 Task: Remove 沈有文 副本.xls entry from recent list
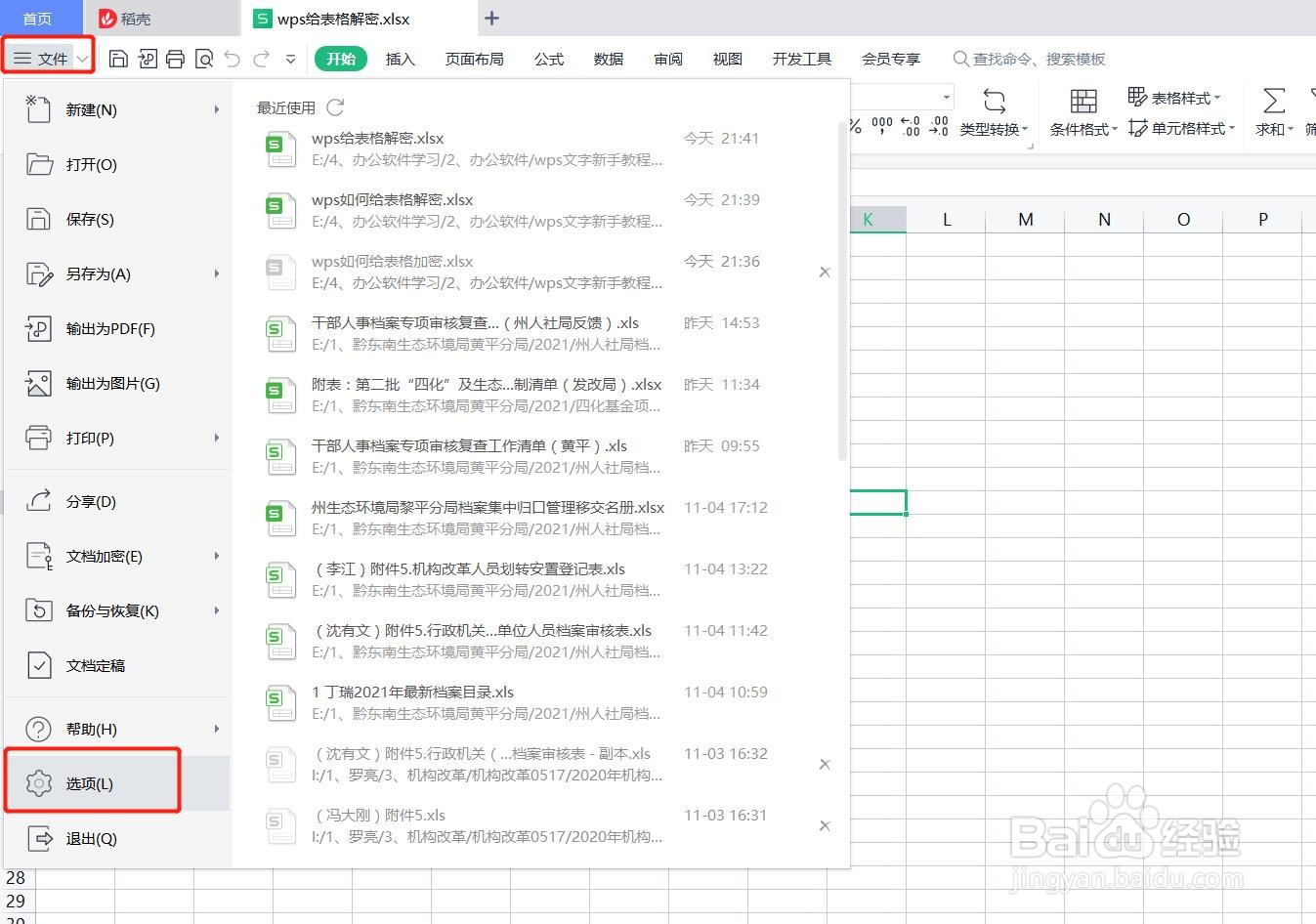(x=825, y=765)
